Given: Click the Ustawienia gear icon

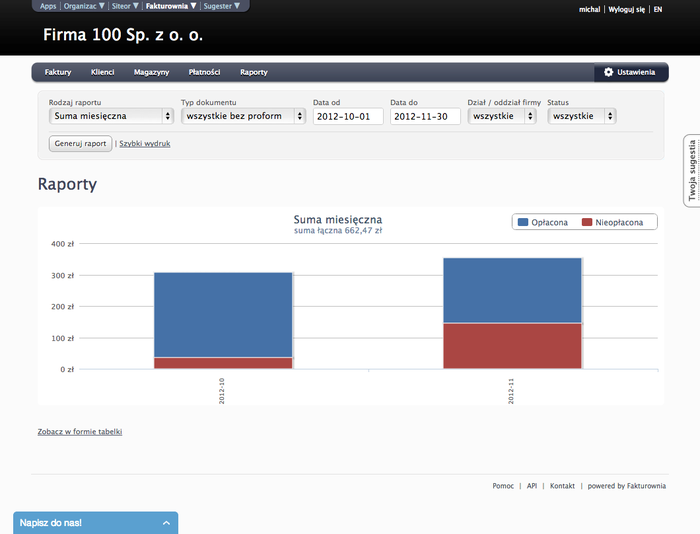Looking at the screenshot, I should (x=608, y=73).
